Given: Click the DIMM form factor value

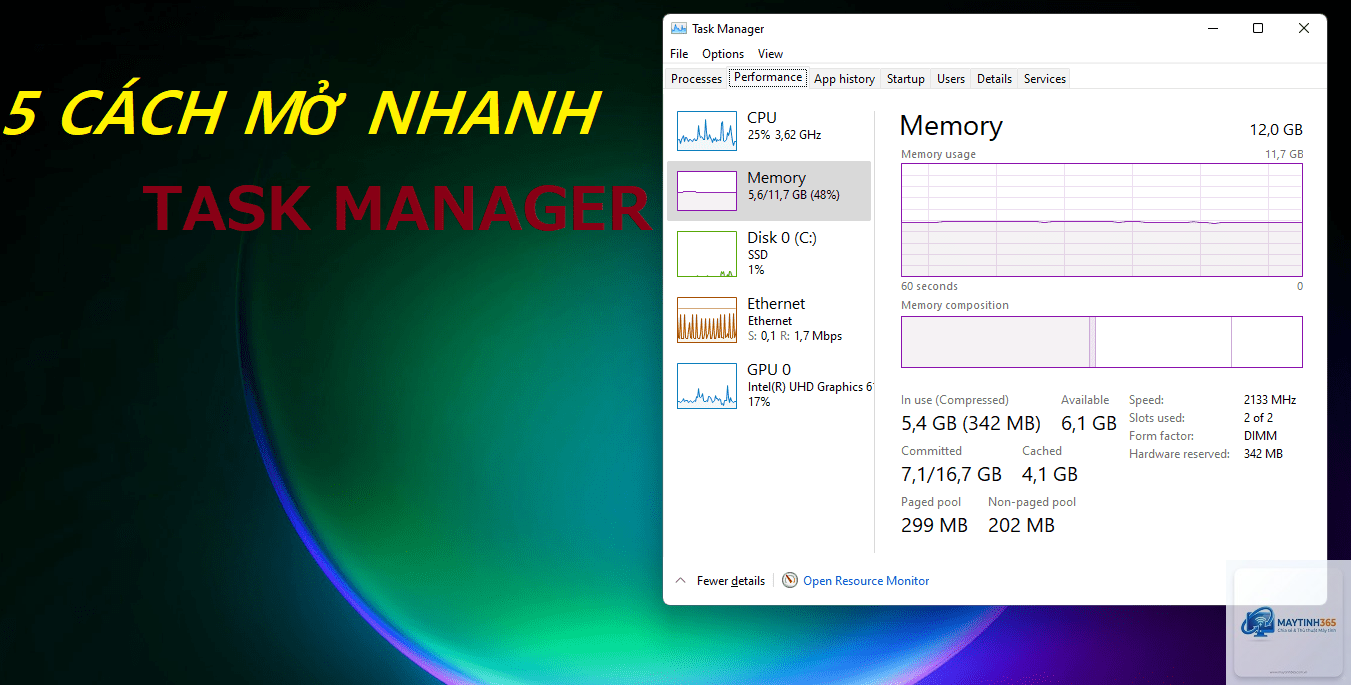Looking at the screenshot, I should point(1260,436).
